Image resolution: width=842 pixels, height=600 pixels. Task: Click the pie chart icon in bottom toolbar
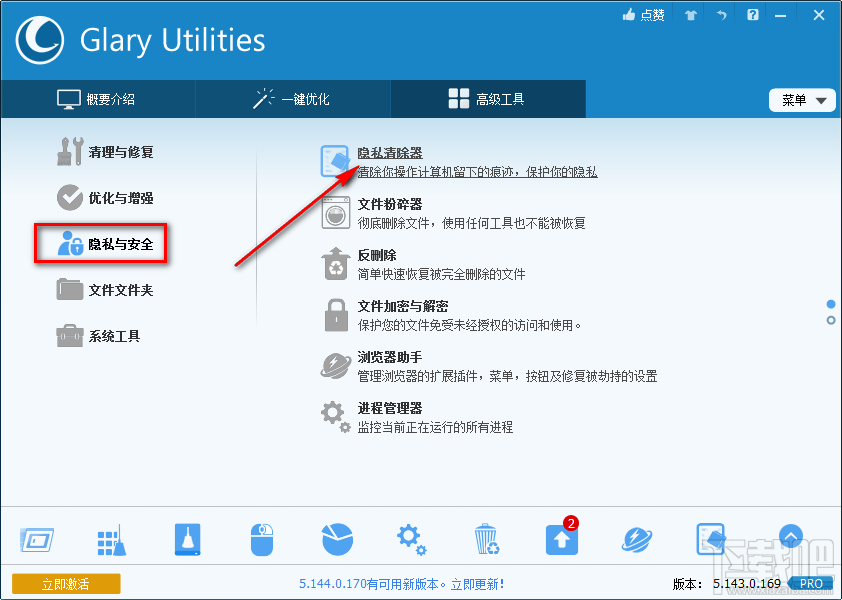[336, 538]
